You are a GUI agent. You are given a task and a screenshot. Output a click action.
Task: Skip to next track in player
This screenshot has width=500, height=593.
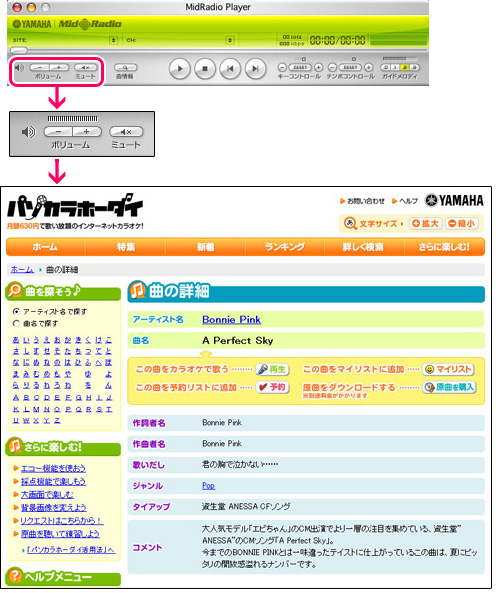click(255, 69)
